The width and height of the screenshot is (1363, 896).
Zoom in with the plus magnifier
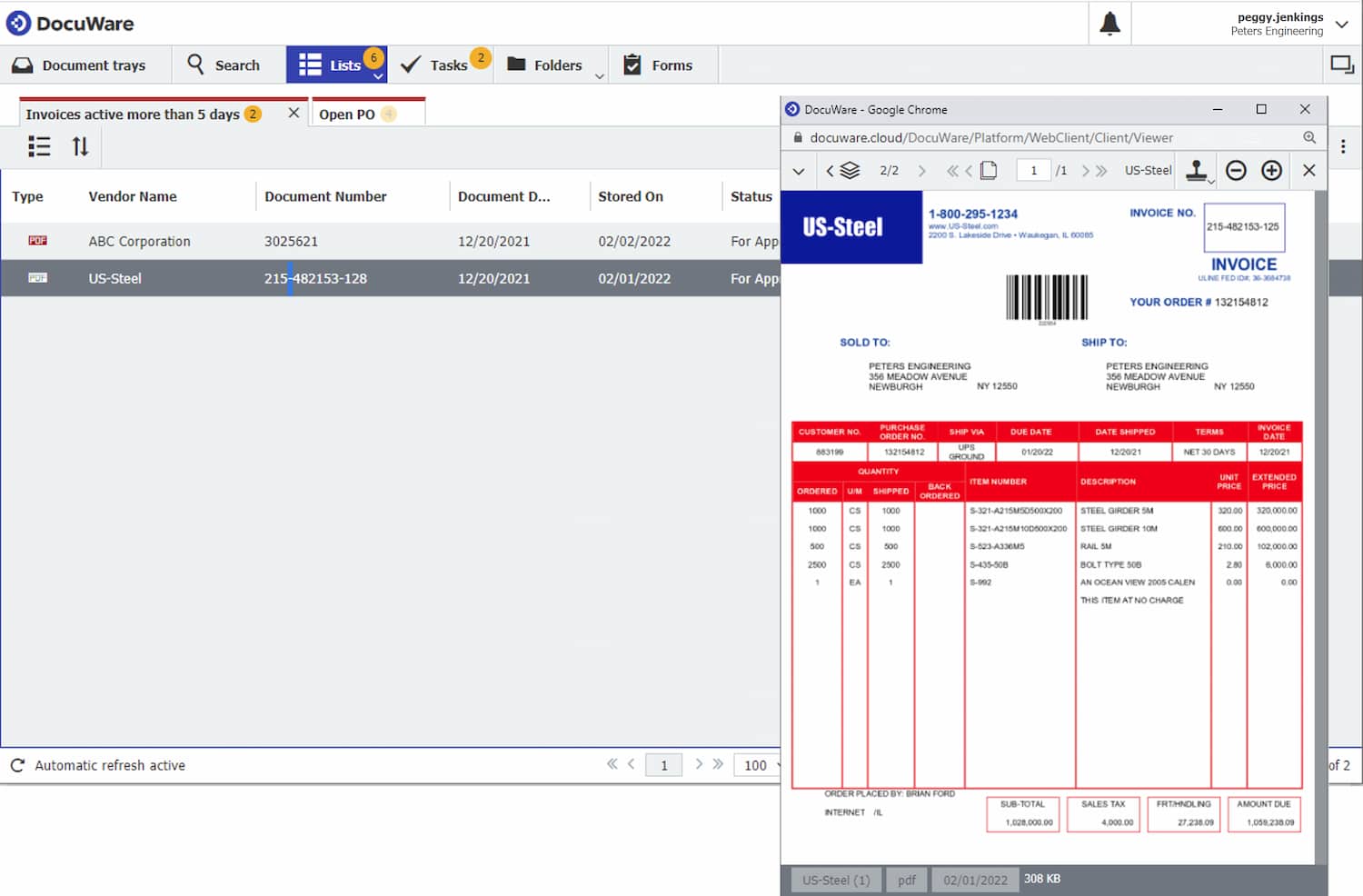[x=1272, y=170]
